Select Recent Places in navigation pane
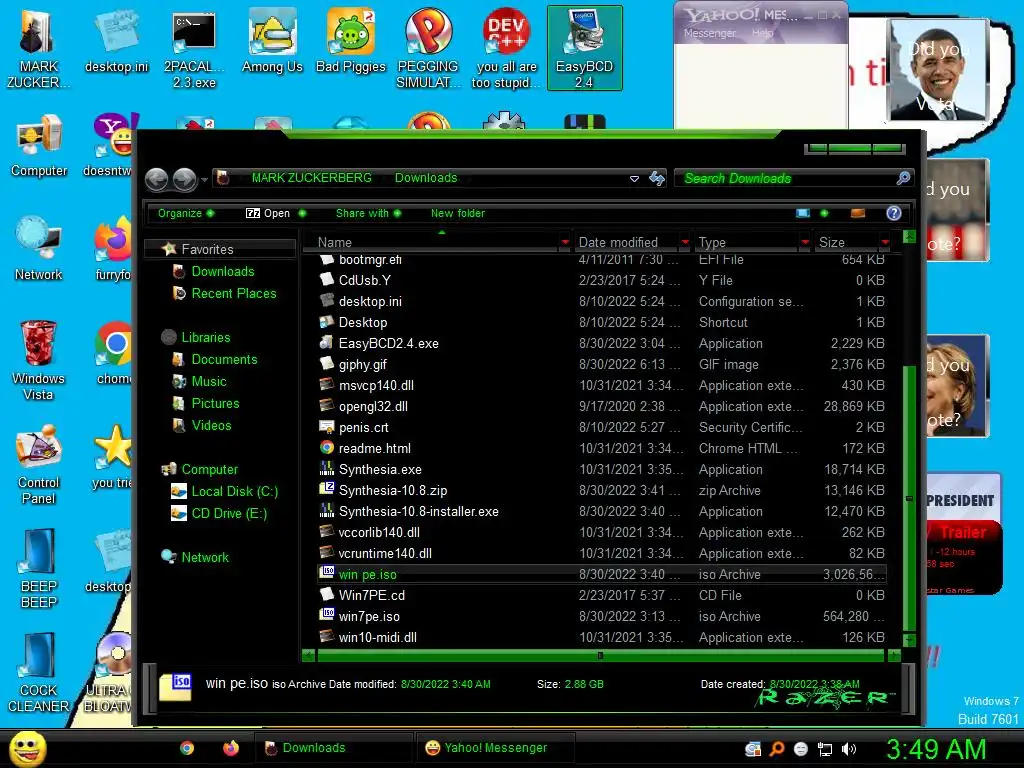Viewport: 1024px width, 768px height. tap(233, 293)
